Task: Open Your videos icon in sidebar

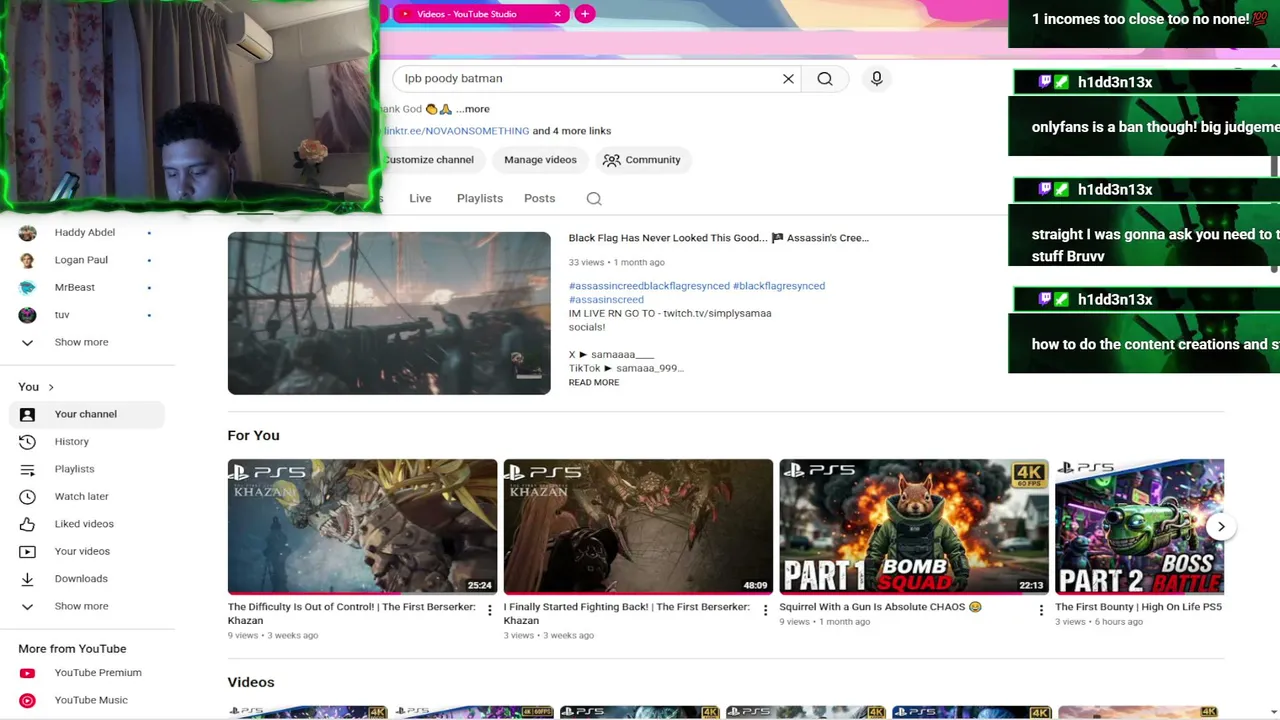Action: click(x=27, y=551)
